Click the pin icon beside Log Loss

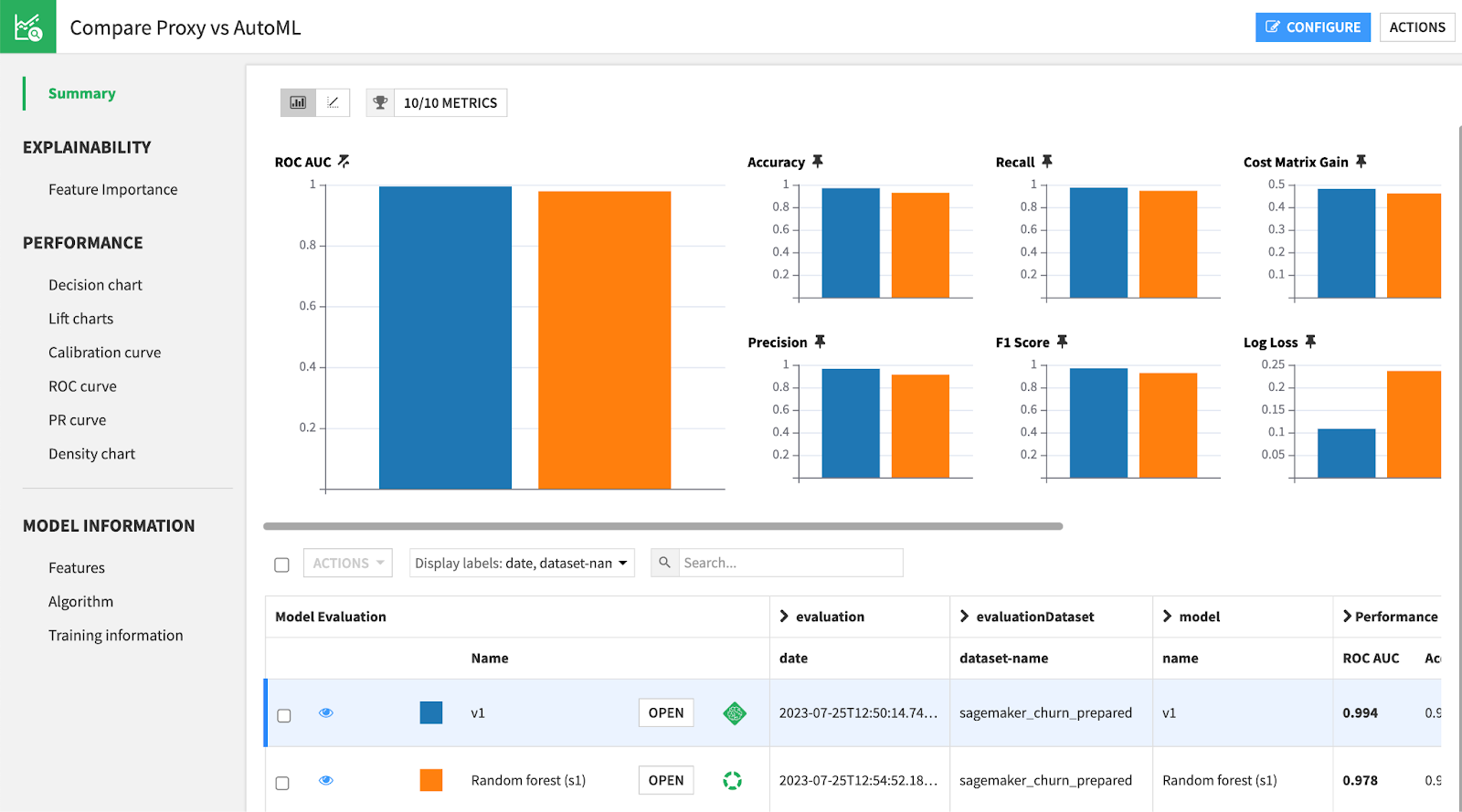pos(1310,342)
